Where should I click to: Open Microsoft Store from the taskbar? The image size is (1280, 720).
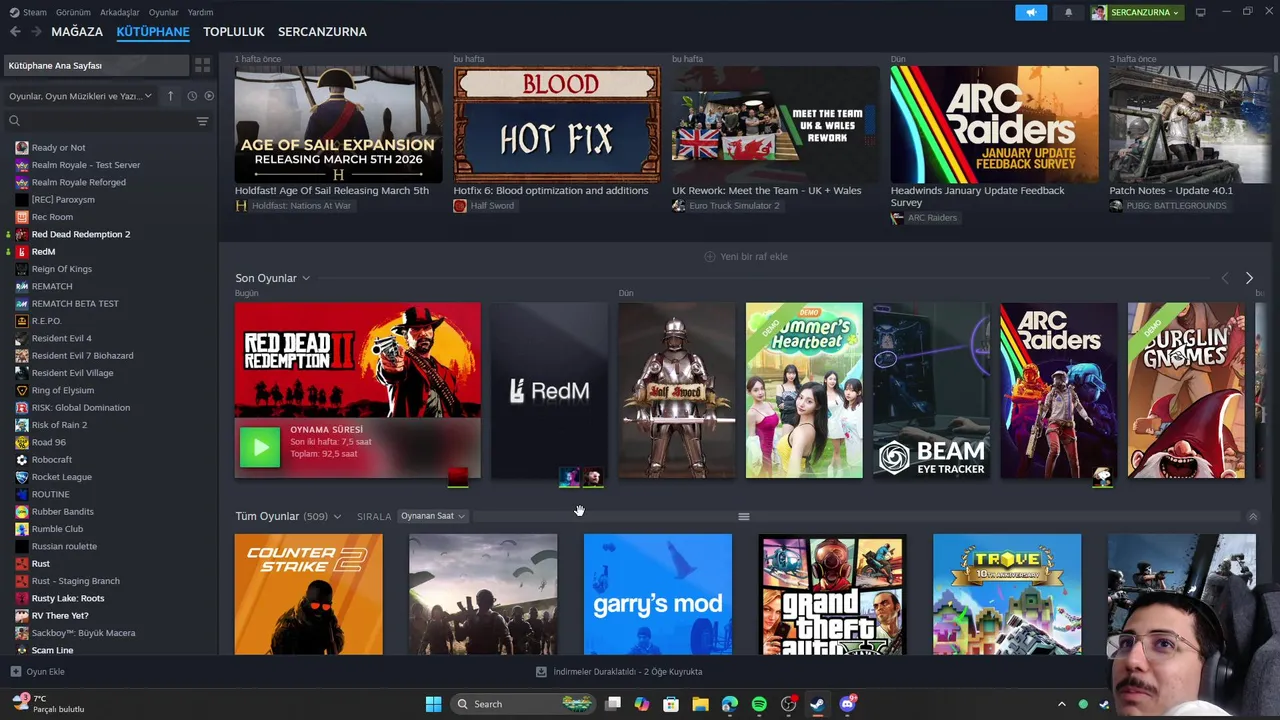[x=671, y=704]
